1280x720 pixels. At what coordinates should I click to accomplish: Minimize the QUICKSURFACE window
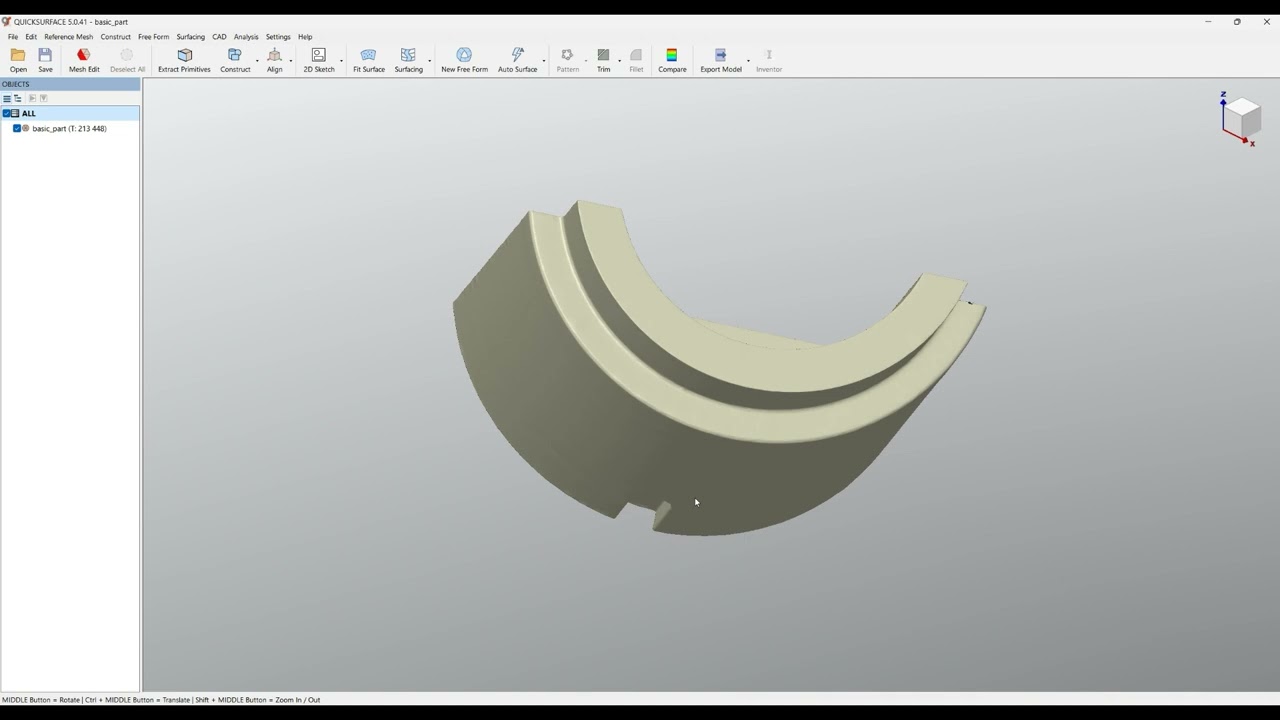(1208, 21)
